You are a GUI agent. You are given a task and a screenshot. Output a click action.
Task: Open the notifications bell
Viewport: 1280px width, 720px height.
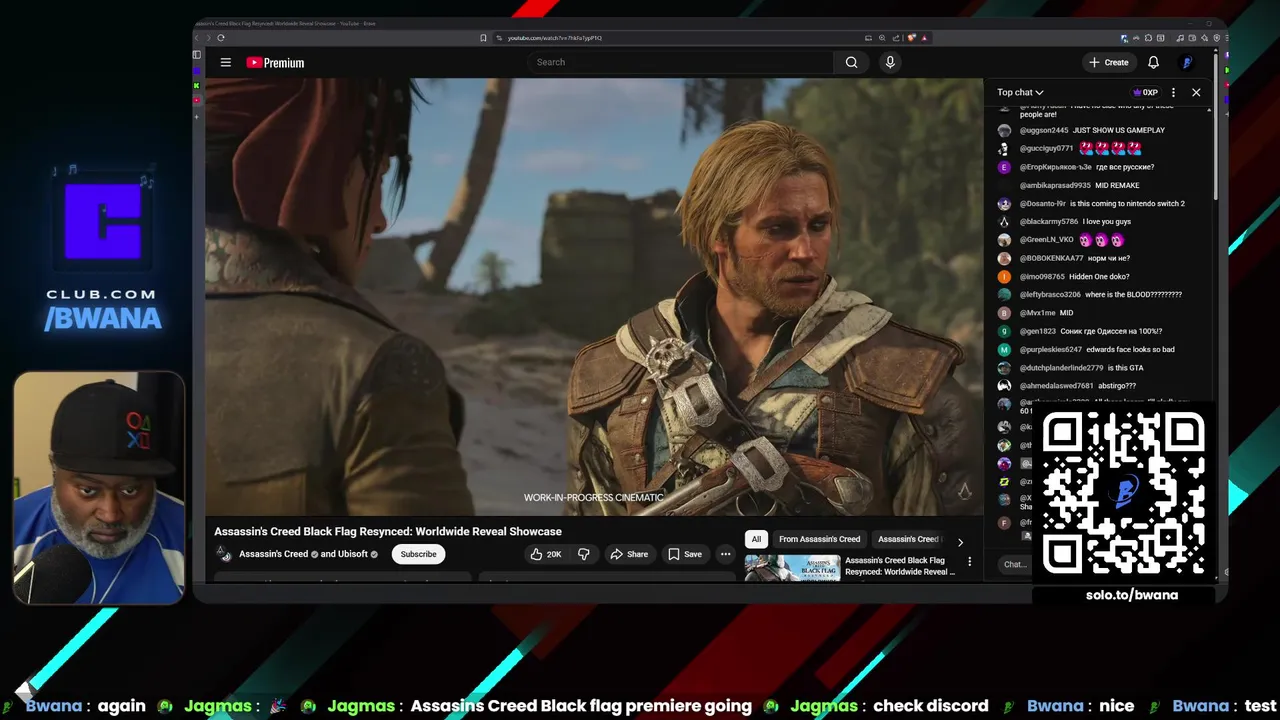[1153, 62]
